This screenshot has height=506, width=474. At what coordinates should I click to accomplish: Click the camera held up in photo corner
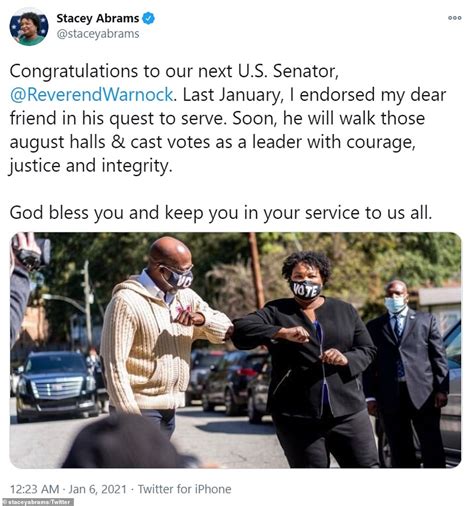pyautogui.click(x=29, y=251)
